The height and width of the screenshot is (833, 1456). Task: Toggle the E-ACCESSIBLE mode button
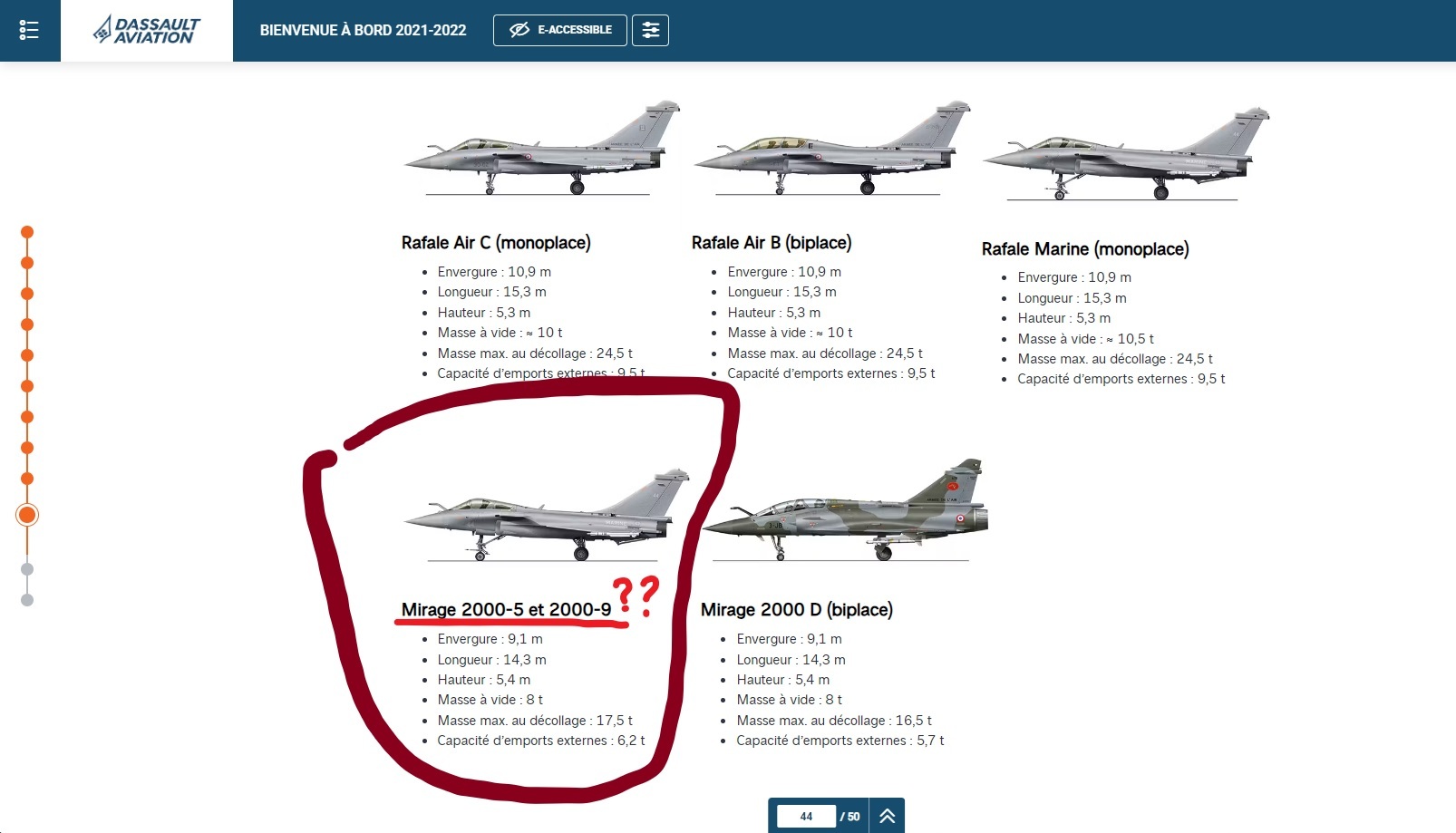pyautogui.click(x=560, y=30)
